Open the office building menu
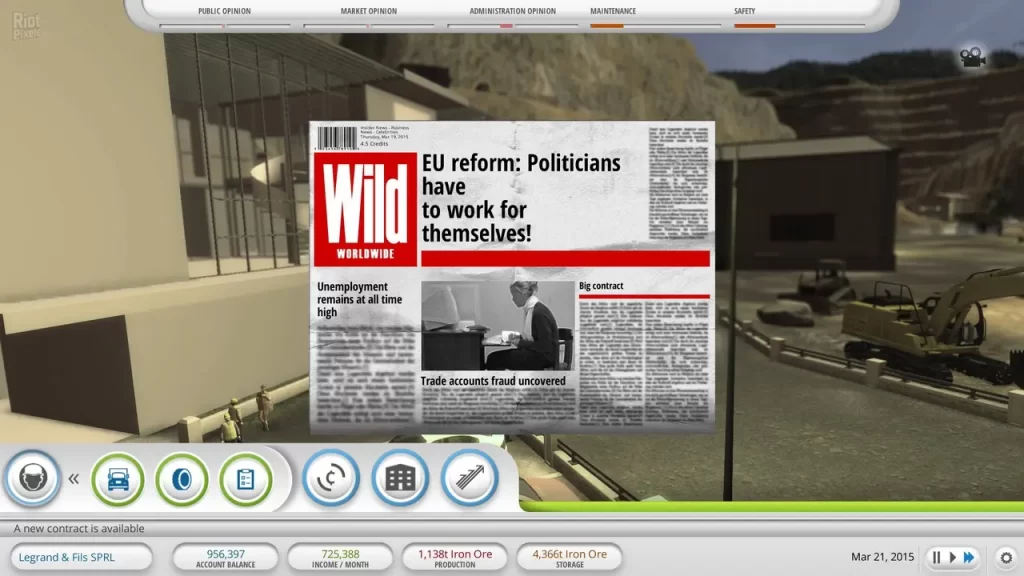The image size is (1024, 576). coord(400,478)
